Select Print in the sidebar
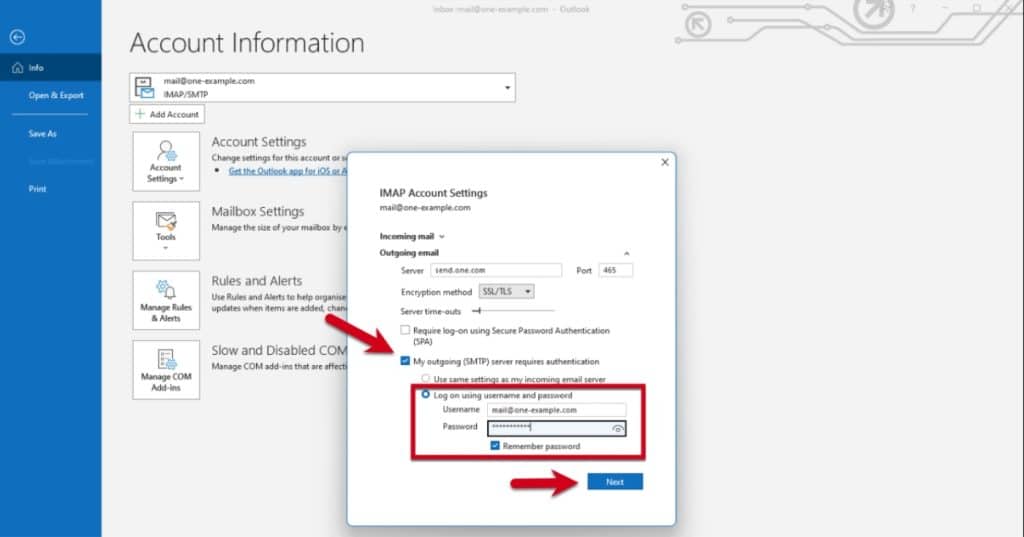This screenshot has width=1024, height=537. click(x=37, y=189)
